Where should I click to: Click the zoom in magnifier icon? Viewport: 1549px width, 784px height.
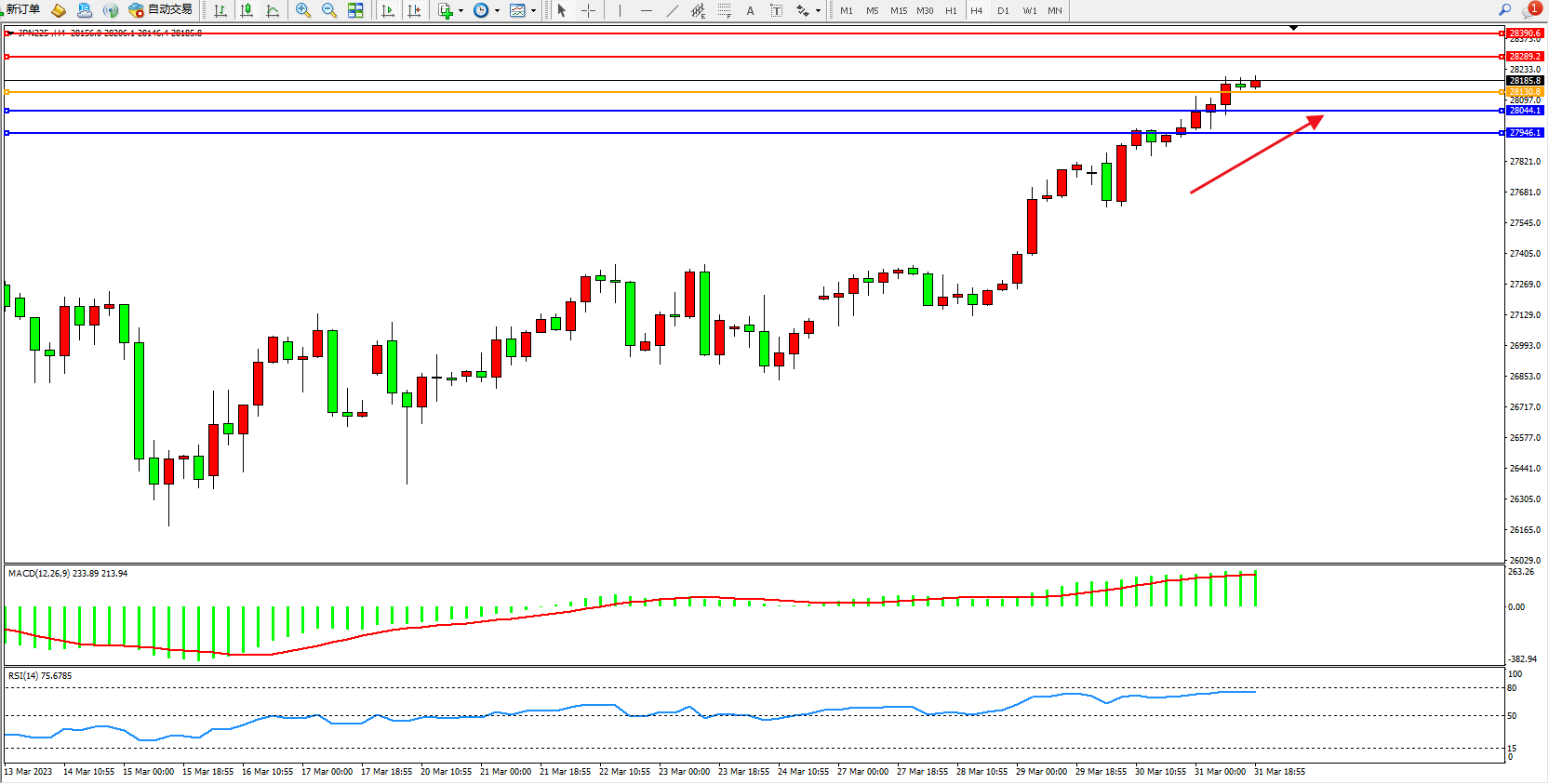click(x=302, y=10)
